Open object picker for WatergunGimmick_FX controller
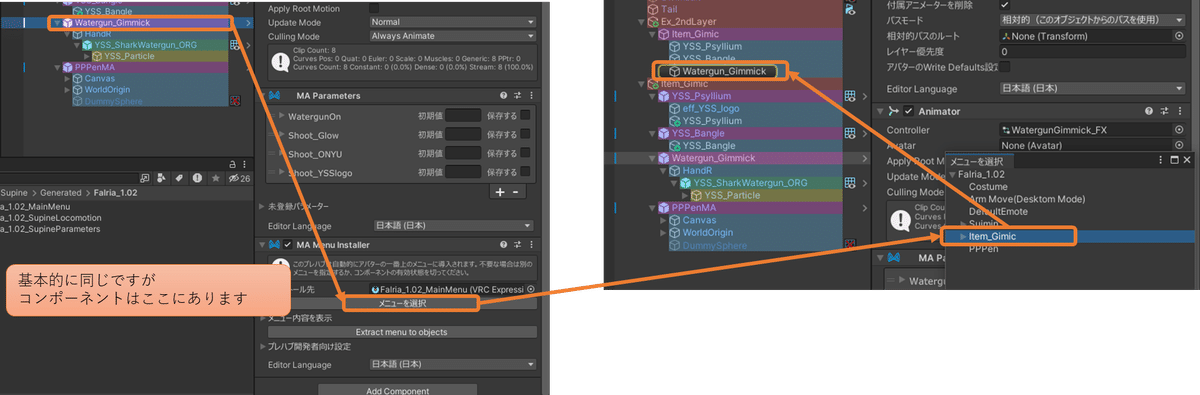Viewport: 1200px width, 395px height. pos(1179,129)
